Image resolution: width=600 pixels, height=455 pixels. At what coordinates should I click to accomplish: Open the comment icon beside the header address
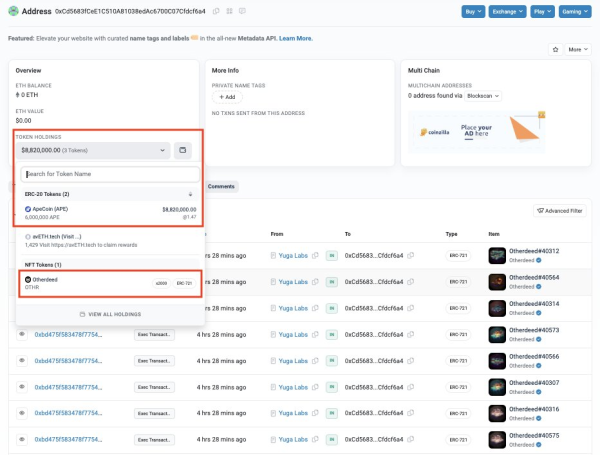(242, 11)
